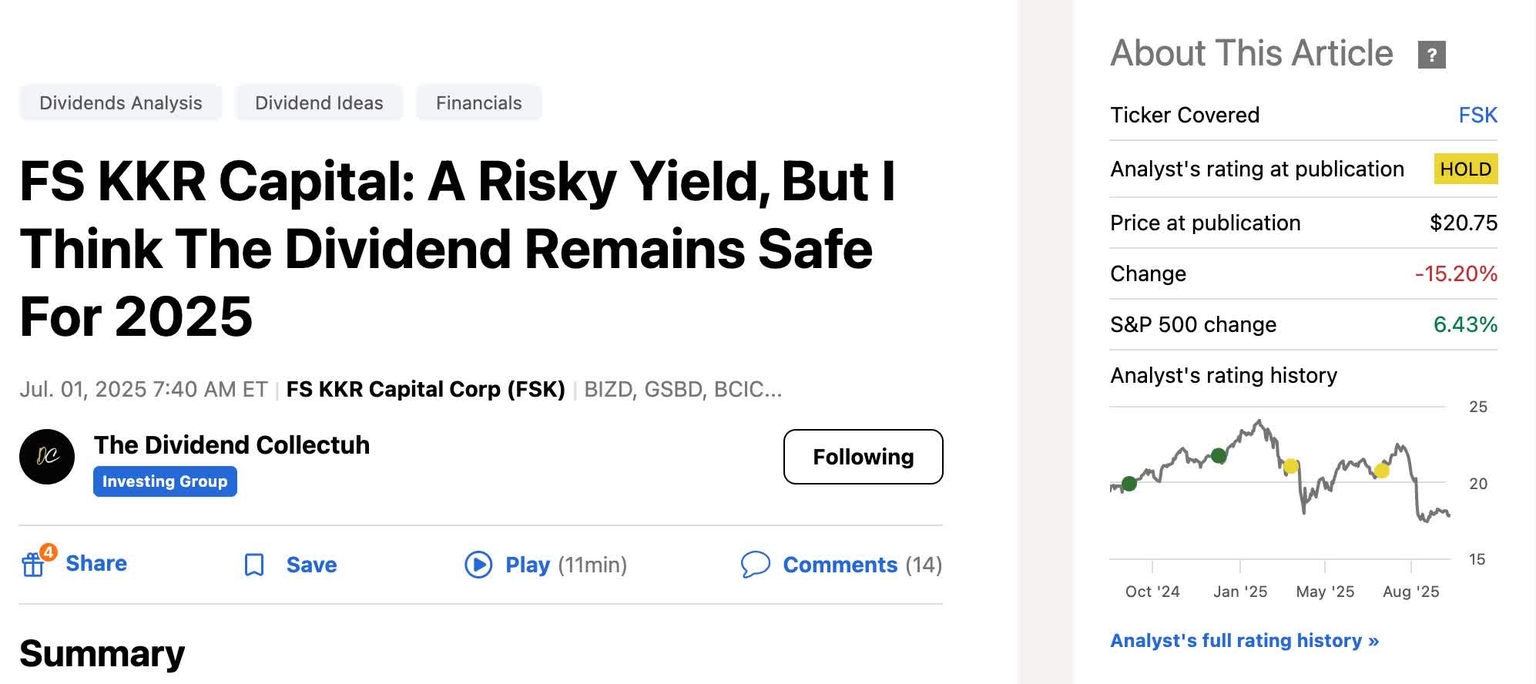Viewport: 1536px width, 684px height.
Task: Open the FS KKR Capital Corp (FSK) page
Action: pos(424,389)
